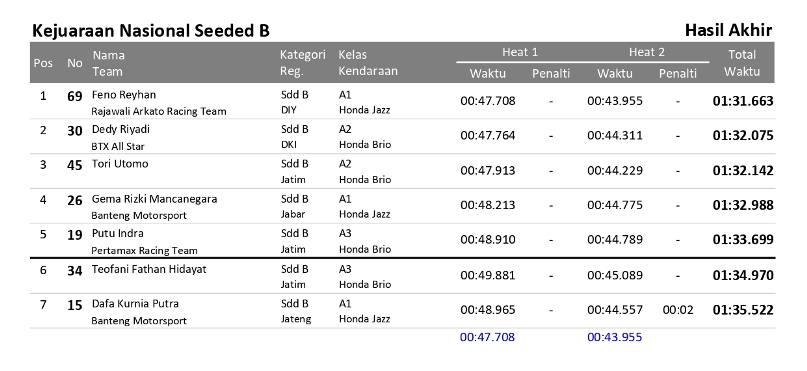
Task: Click the Hasil Akhir title
Action: (728, 30)
